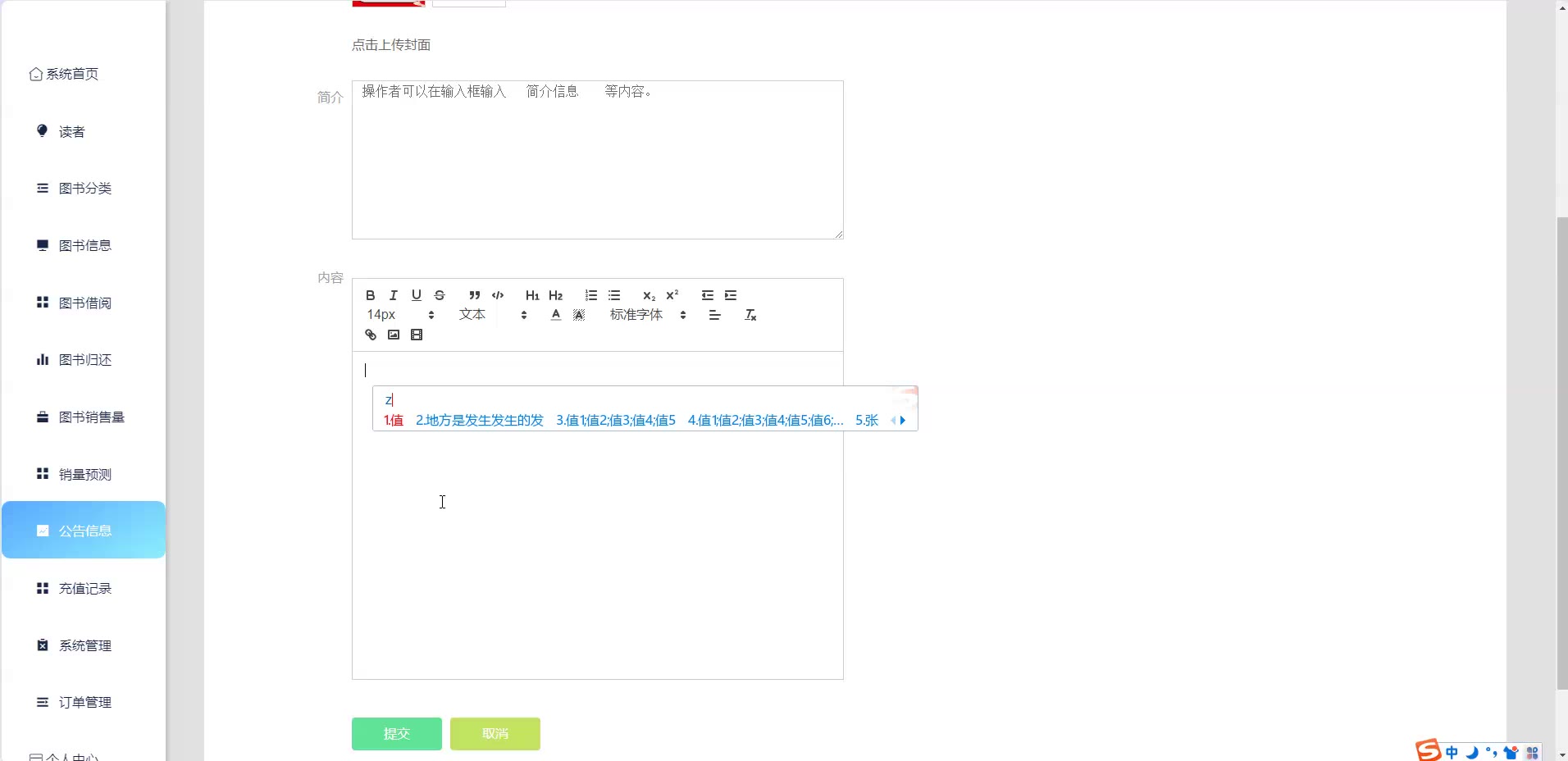1568x761 pixels.
Task: Open Sogou skin shirt icon
Action: [x=1511, y=752]
